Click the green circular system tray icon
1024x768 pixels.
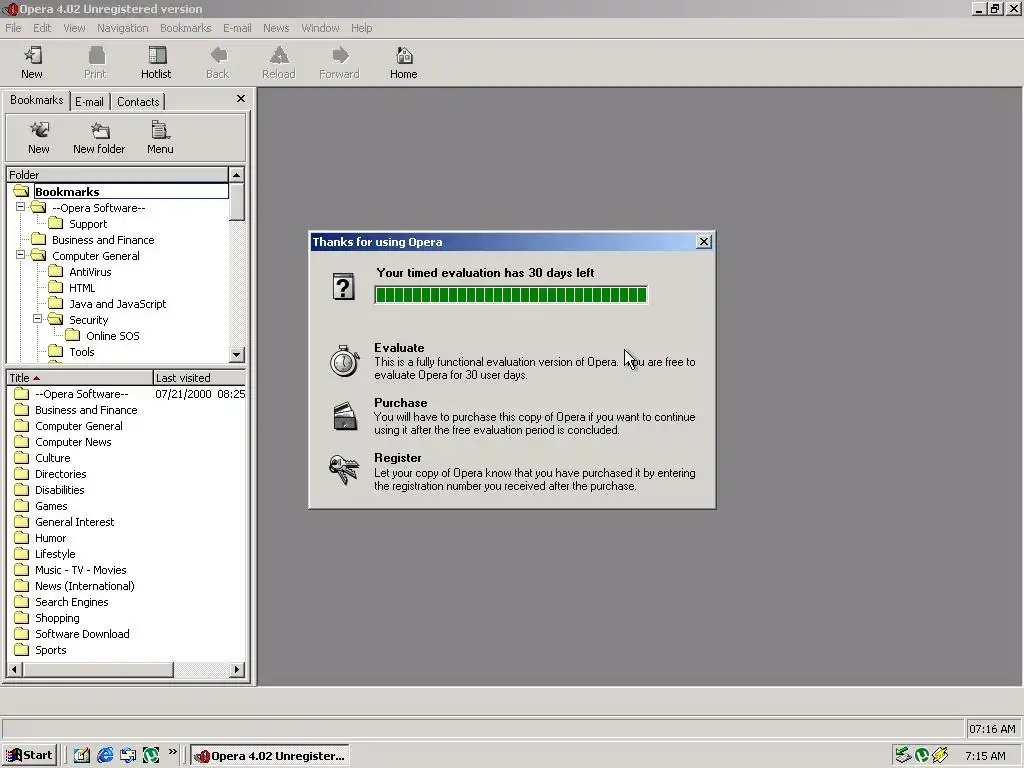[x=921, y=755]
